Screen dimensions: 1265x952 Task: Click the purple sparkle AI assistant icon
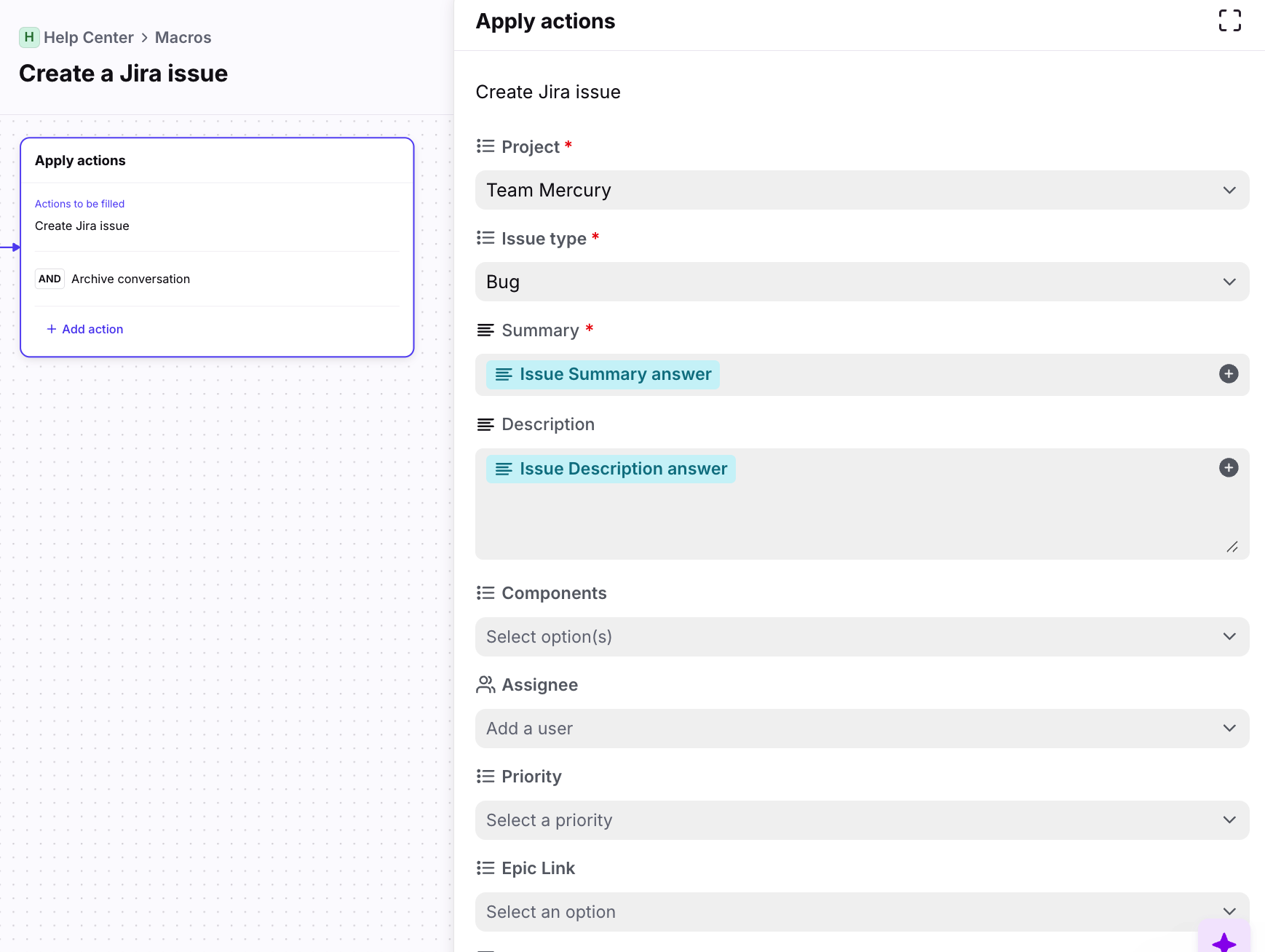1224,942
